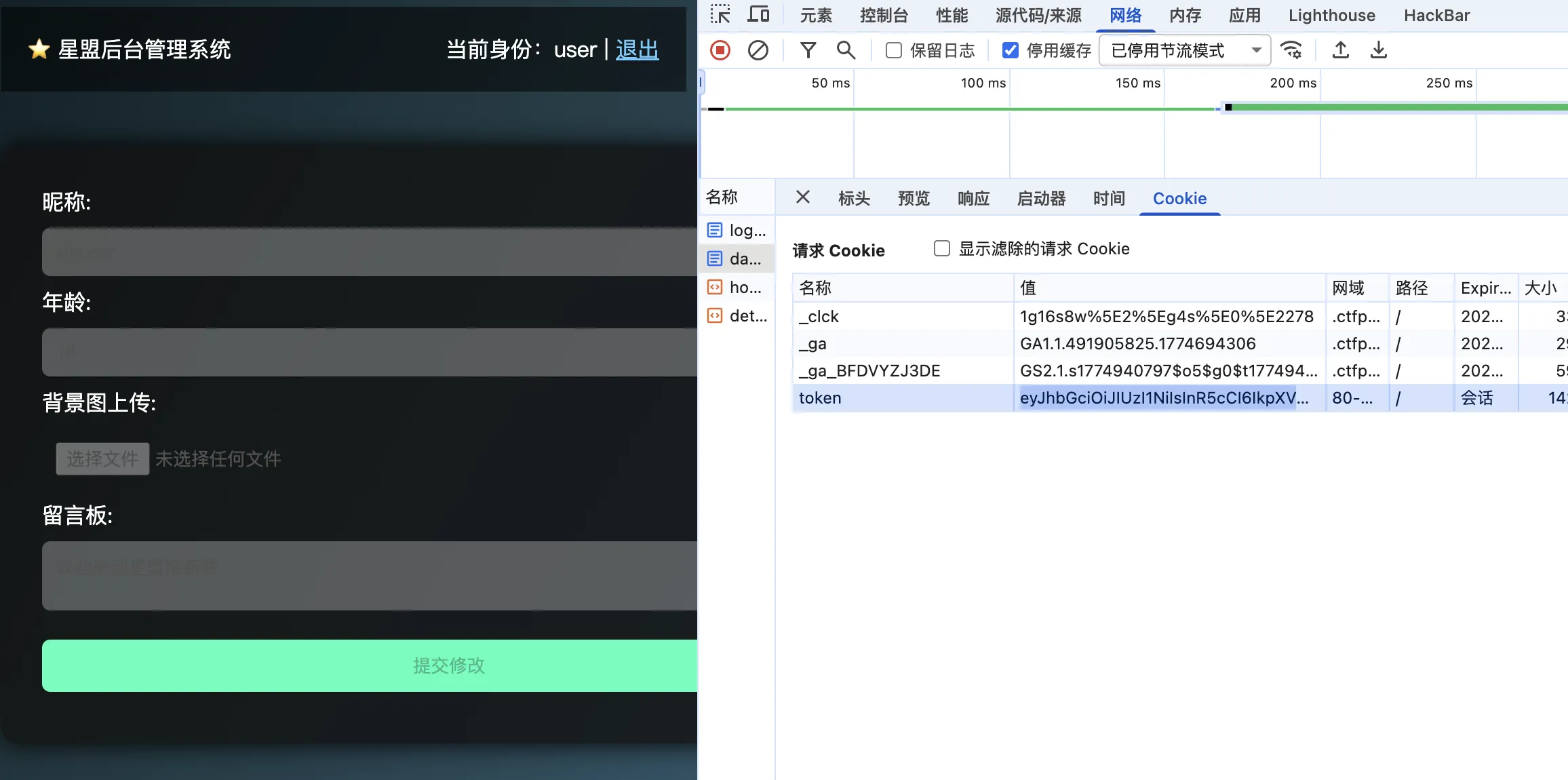Toggle the device toolbar icon
This screenshot has width=1568, height=780.
coord(758,14)
